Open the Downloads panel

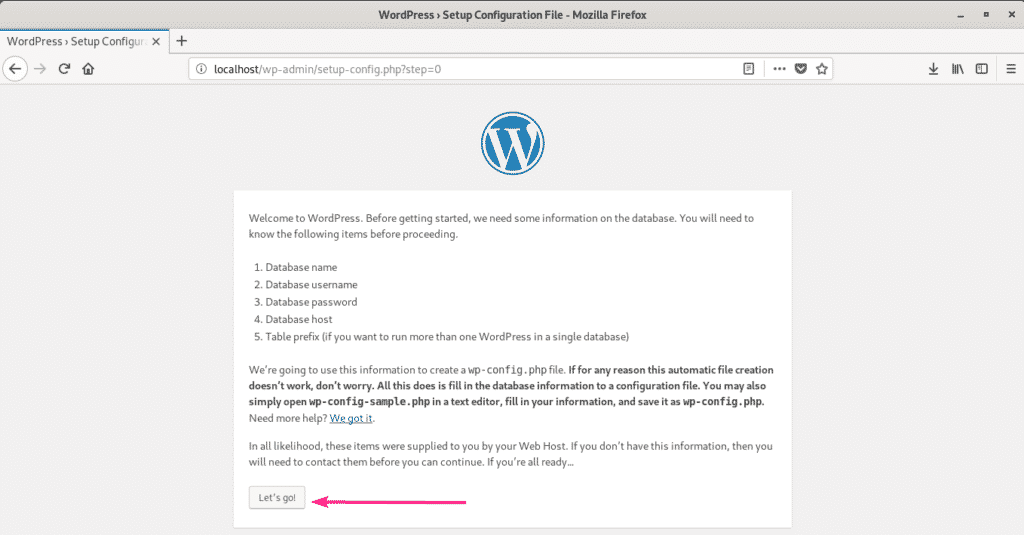(933, 69)
